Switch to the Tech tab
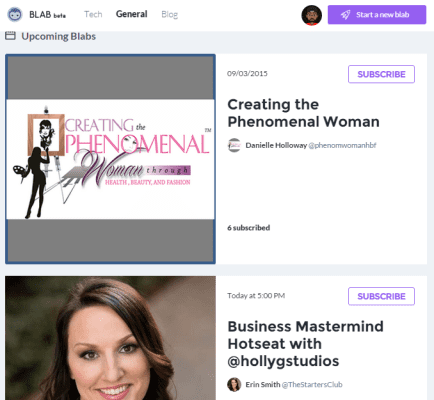434x400 pixels. (x=93, y=14)
